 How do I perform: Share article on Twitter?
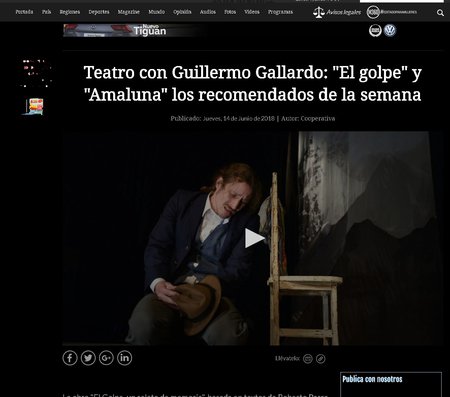point(88,358)
